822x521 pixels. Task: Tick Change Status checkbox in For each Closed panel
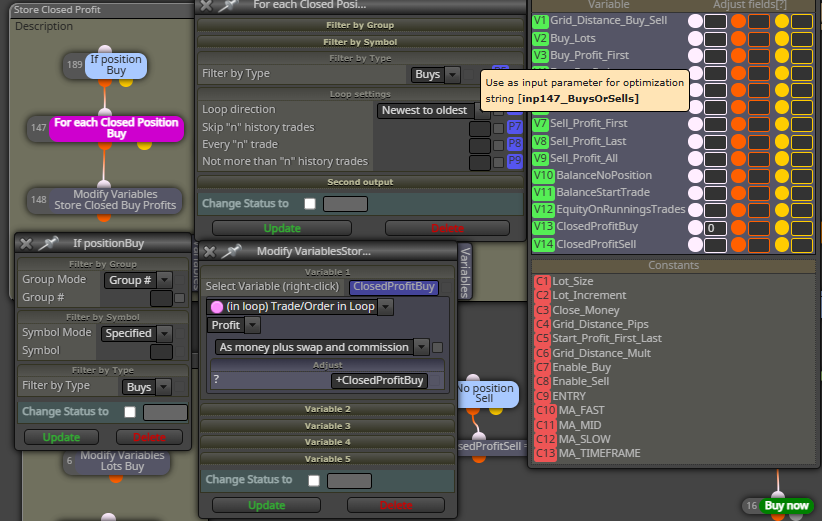click(x=310, y=204)
